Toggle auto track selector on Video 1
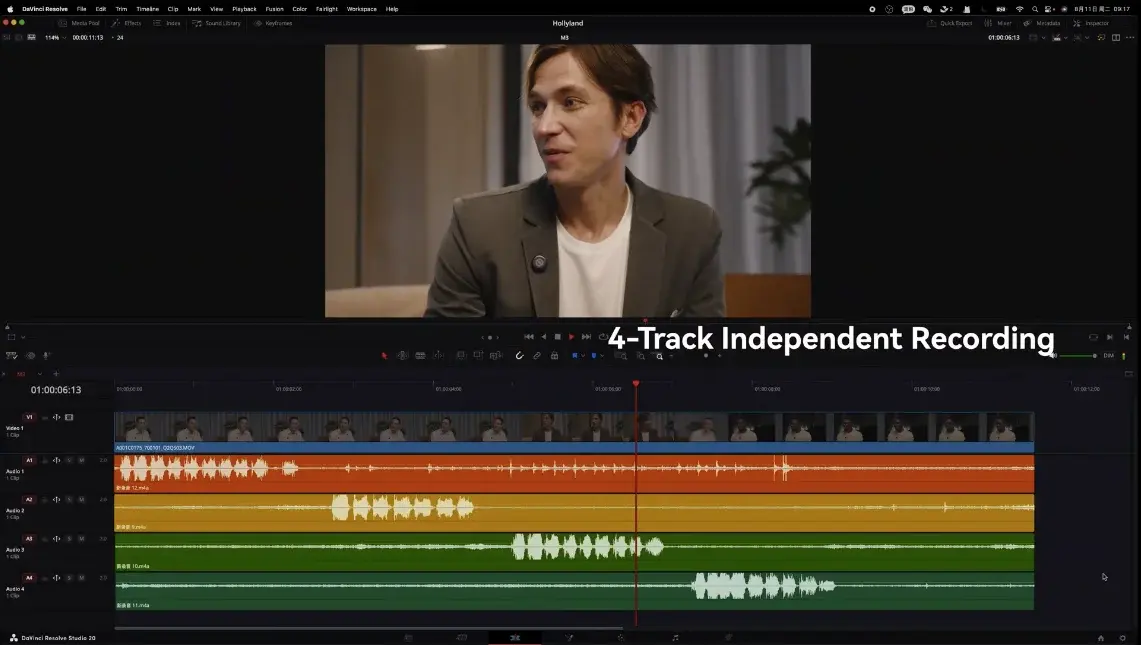This screenshot has height=645, width=1141. [57, 418]
